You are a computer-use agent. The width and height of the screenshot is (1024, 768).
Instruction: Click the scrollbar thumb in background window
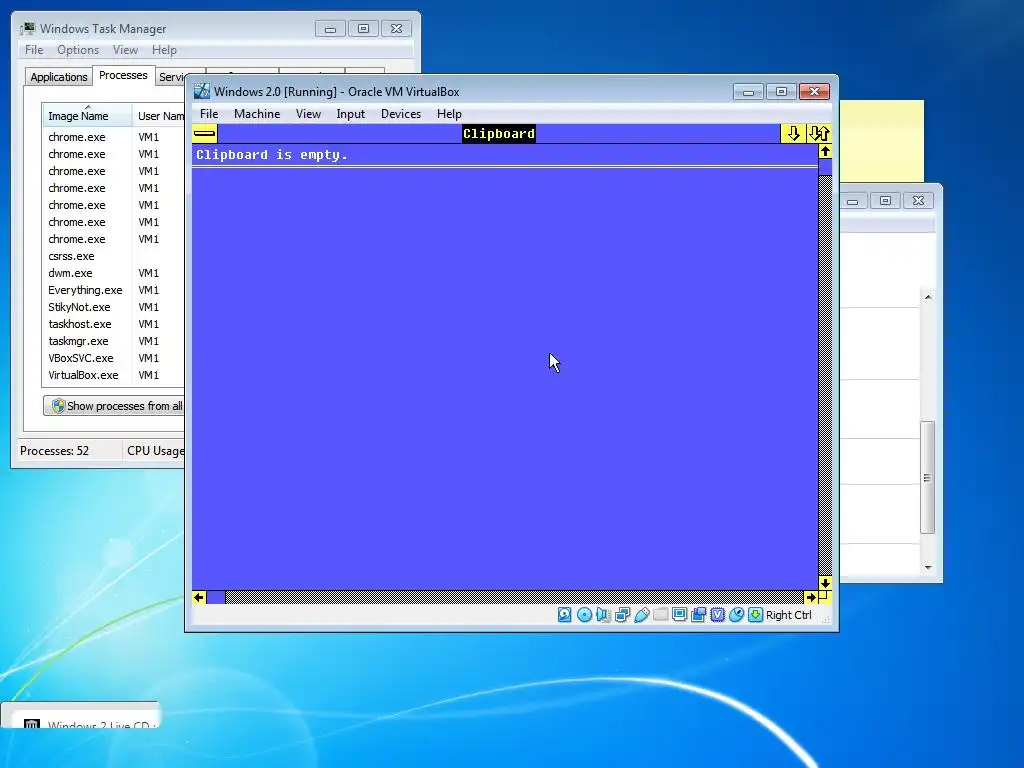tap(927, 478)
